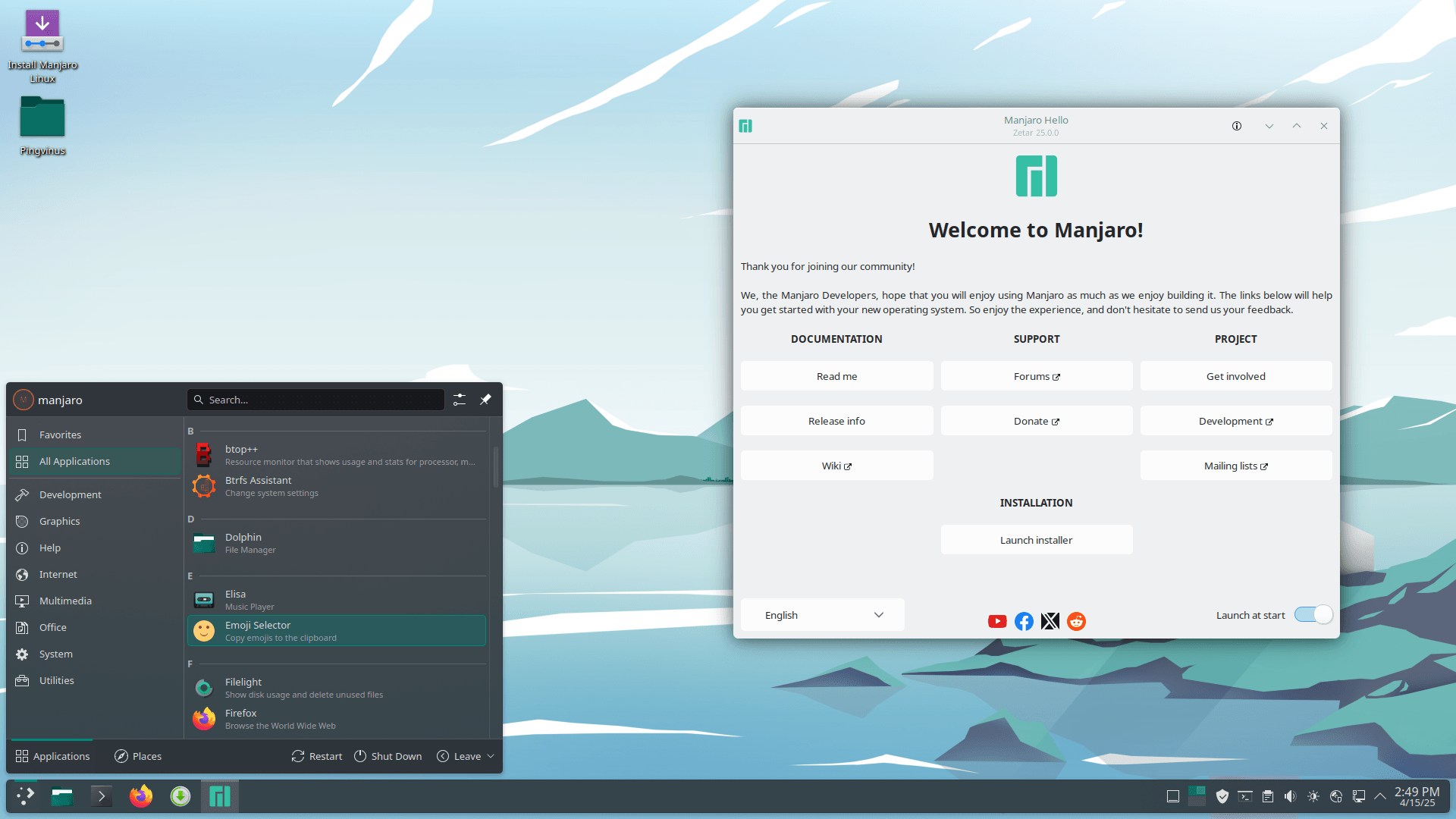Launch Elisa music player
Viewport: 1456px width, 819px height.
point(337,600)
